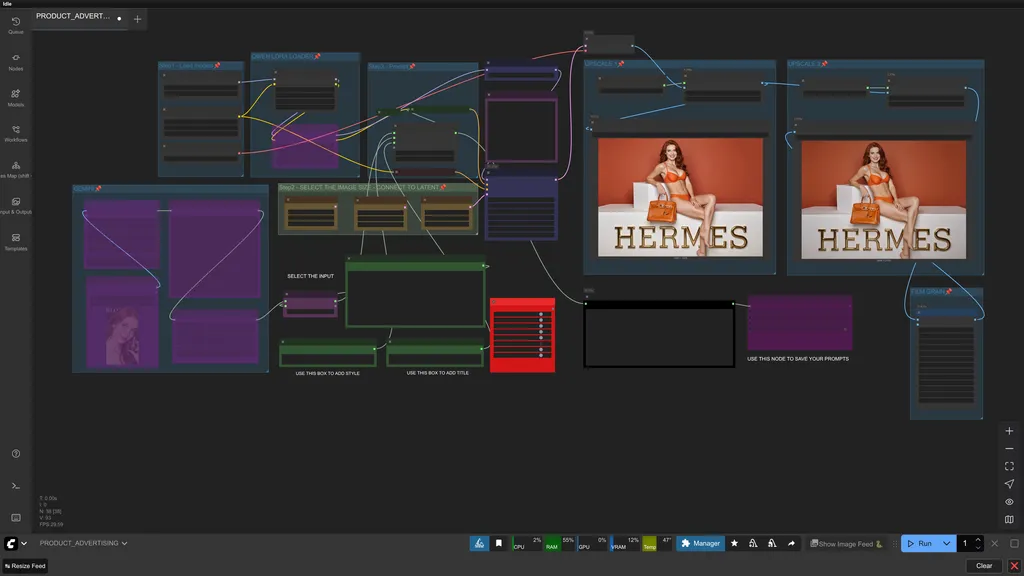Click the second free memory icon
Image resolution: width=1024 pixels, height=576 pixels.
[x=772, y=543]
